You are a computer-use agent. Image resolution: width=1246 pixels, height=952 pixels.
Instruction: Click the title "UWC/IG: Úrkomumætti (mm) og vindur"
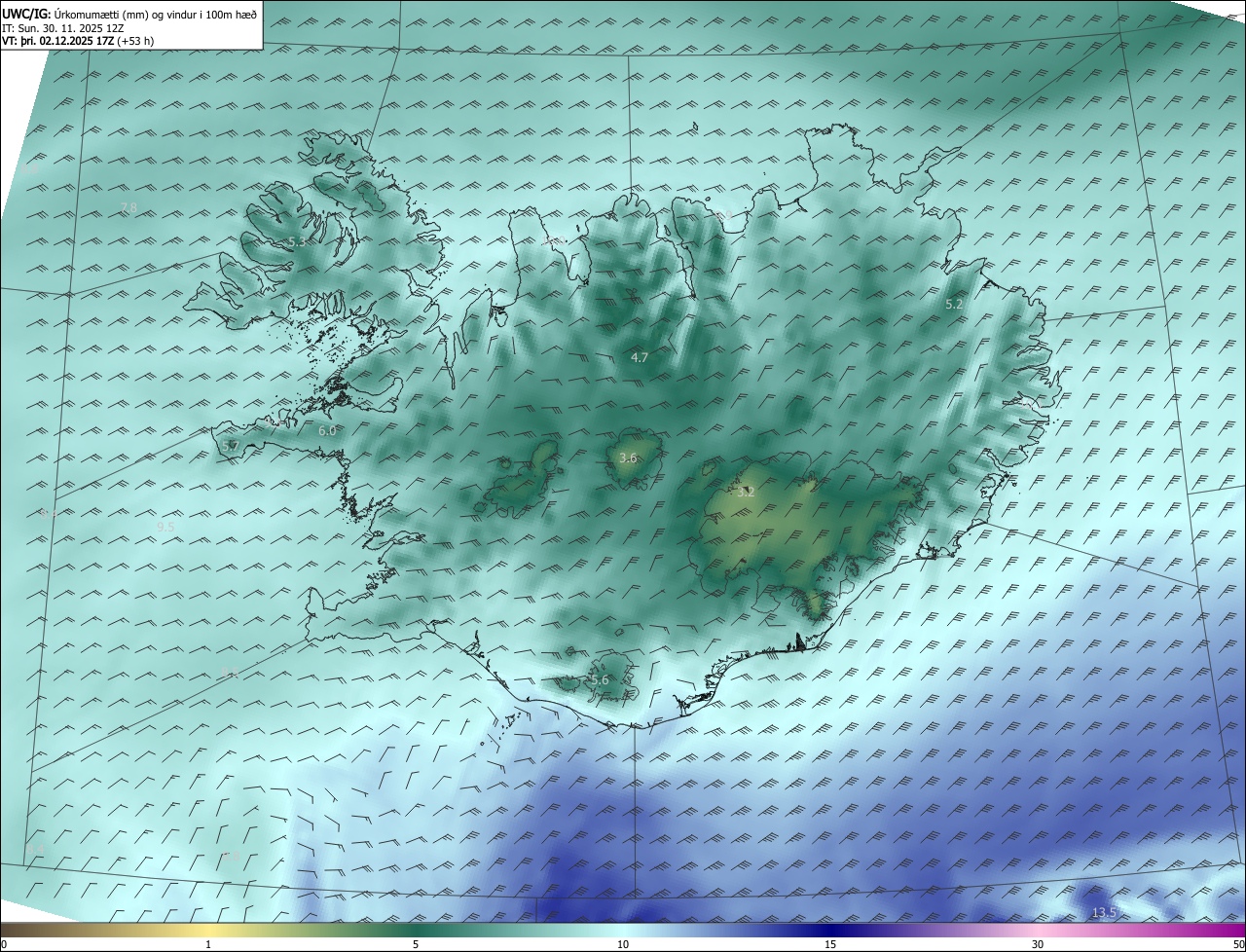(x=129, y=15)
